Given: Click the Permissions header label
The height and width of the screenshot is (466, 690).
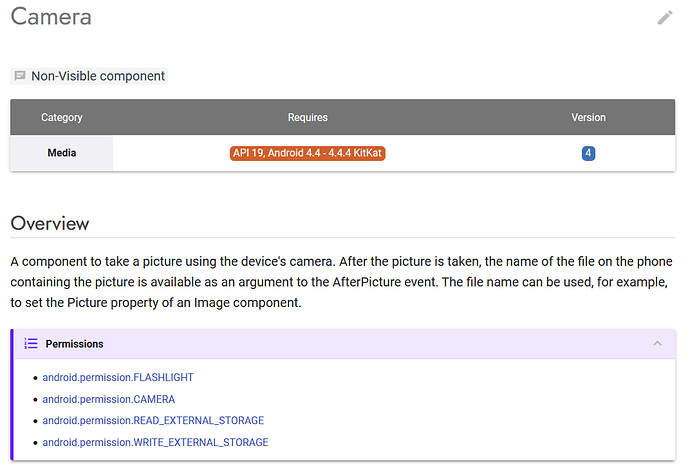Looking at the screenshot, I should click(74, 344).
